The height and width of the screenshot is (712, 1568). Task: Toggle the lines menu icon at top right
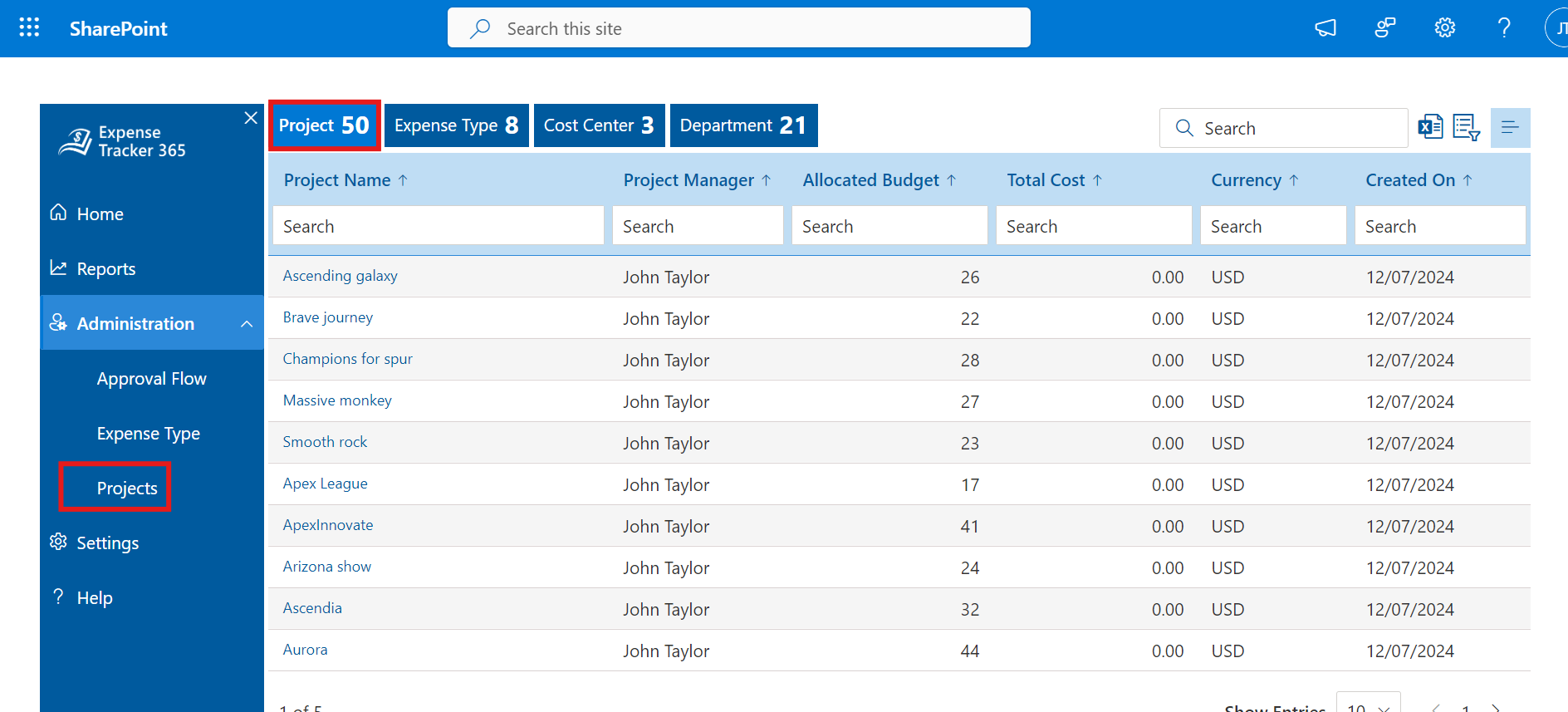(1510, 127)
